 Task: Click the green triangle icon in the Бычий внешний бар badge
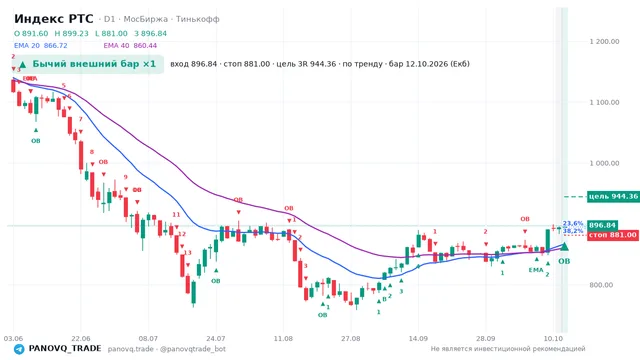point(23,64)
